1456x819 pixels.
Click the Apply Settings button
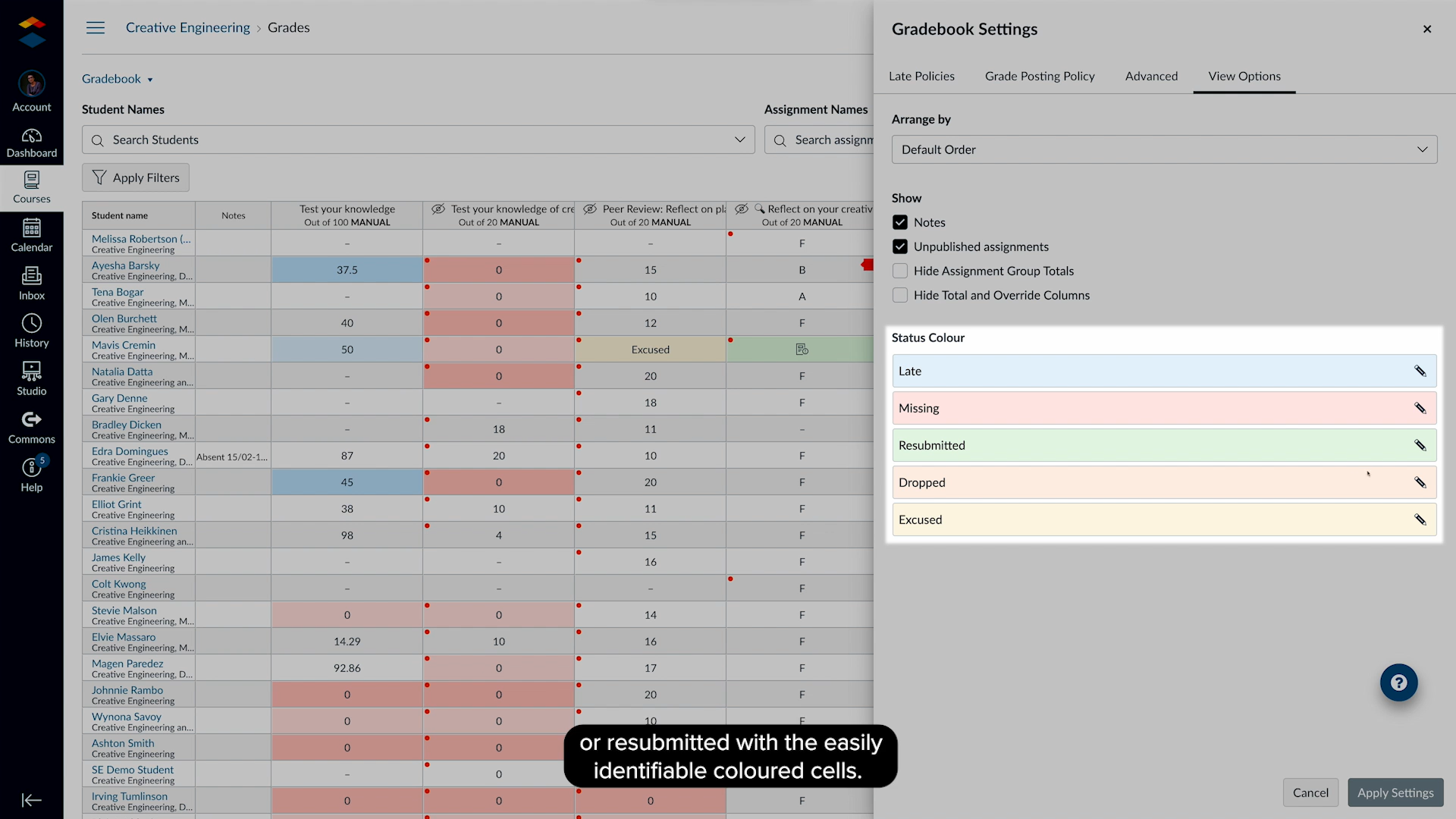[1395, 792]
